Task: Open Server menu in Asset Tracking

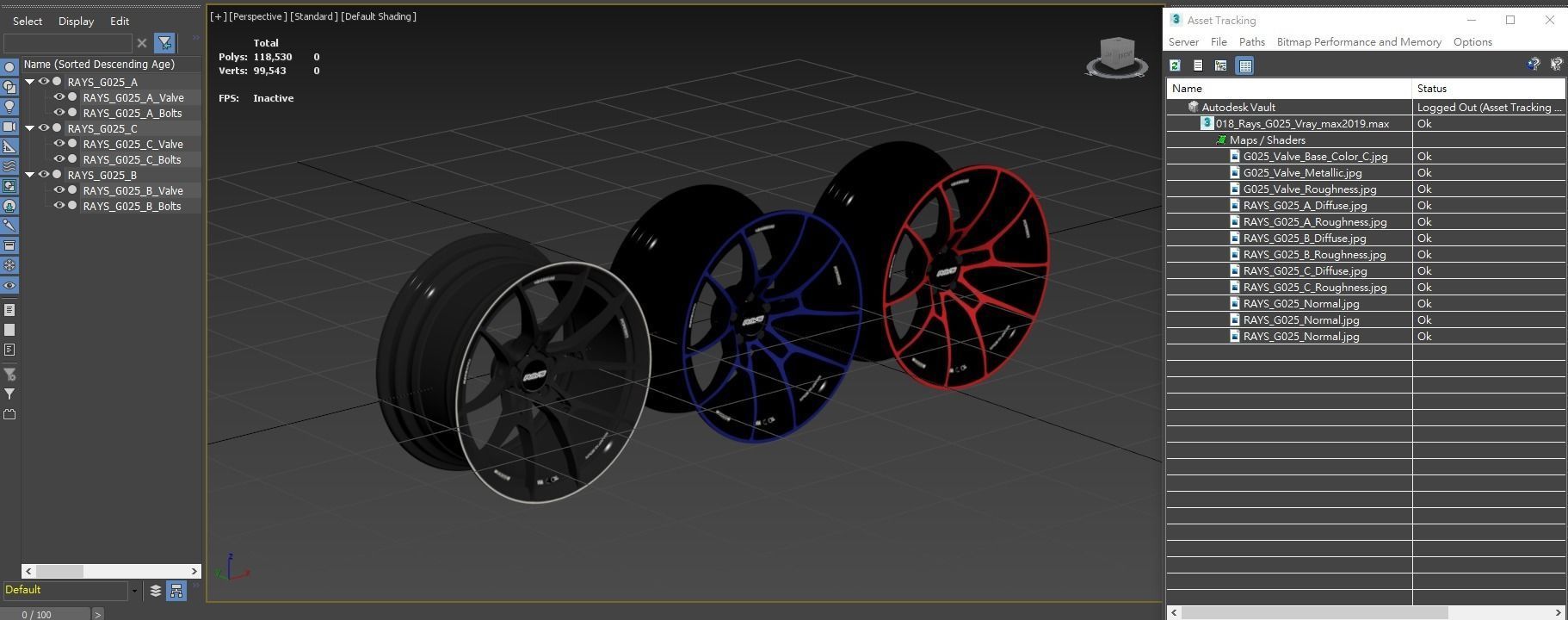Action: point(1183,42)
